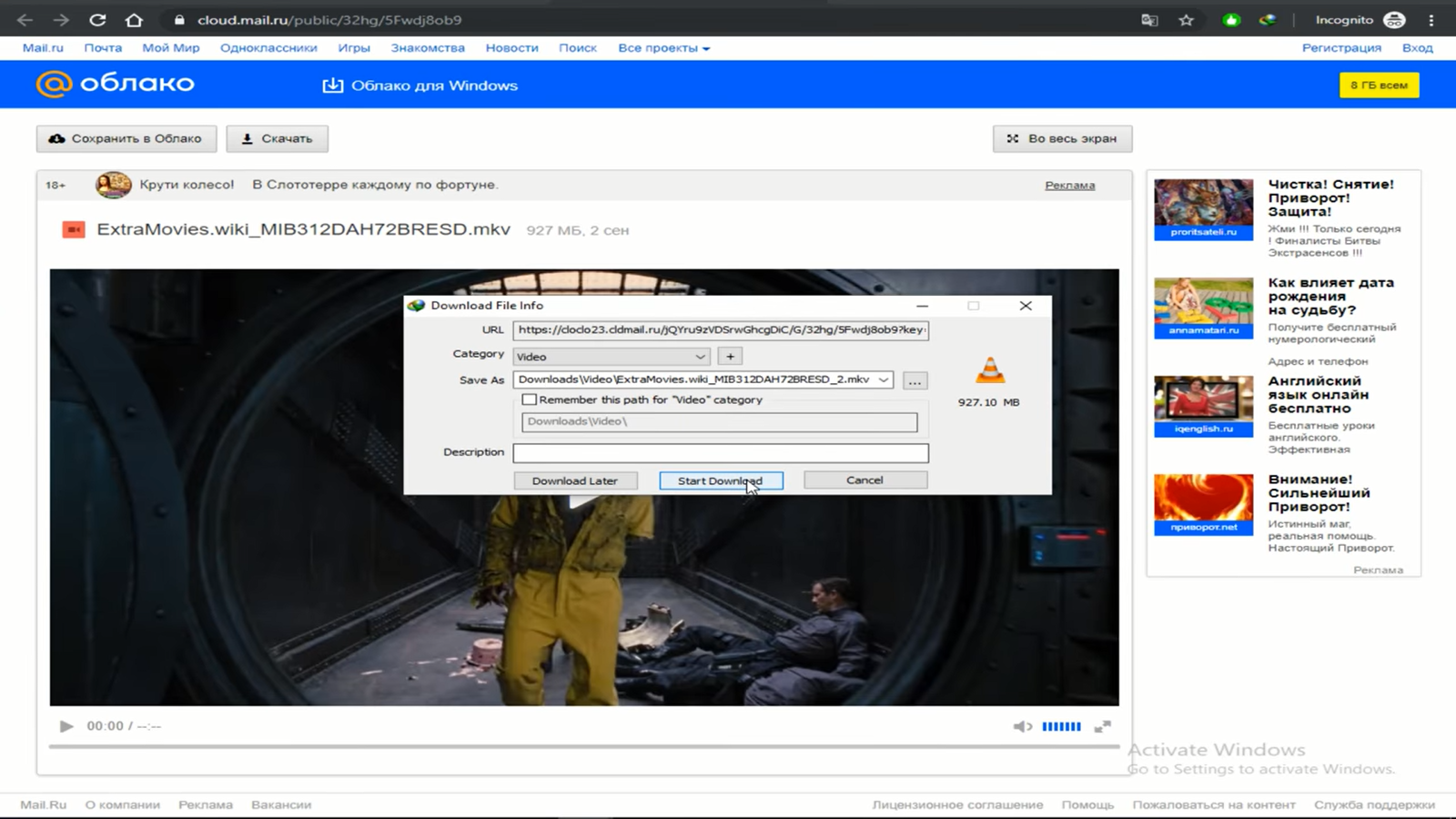Screen dimensions: 1456x819
Task: Play the video using the play icon
Action: (66, 726)
